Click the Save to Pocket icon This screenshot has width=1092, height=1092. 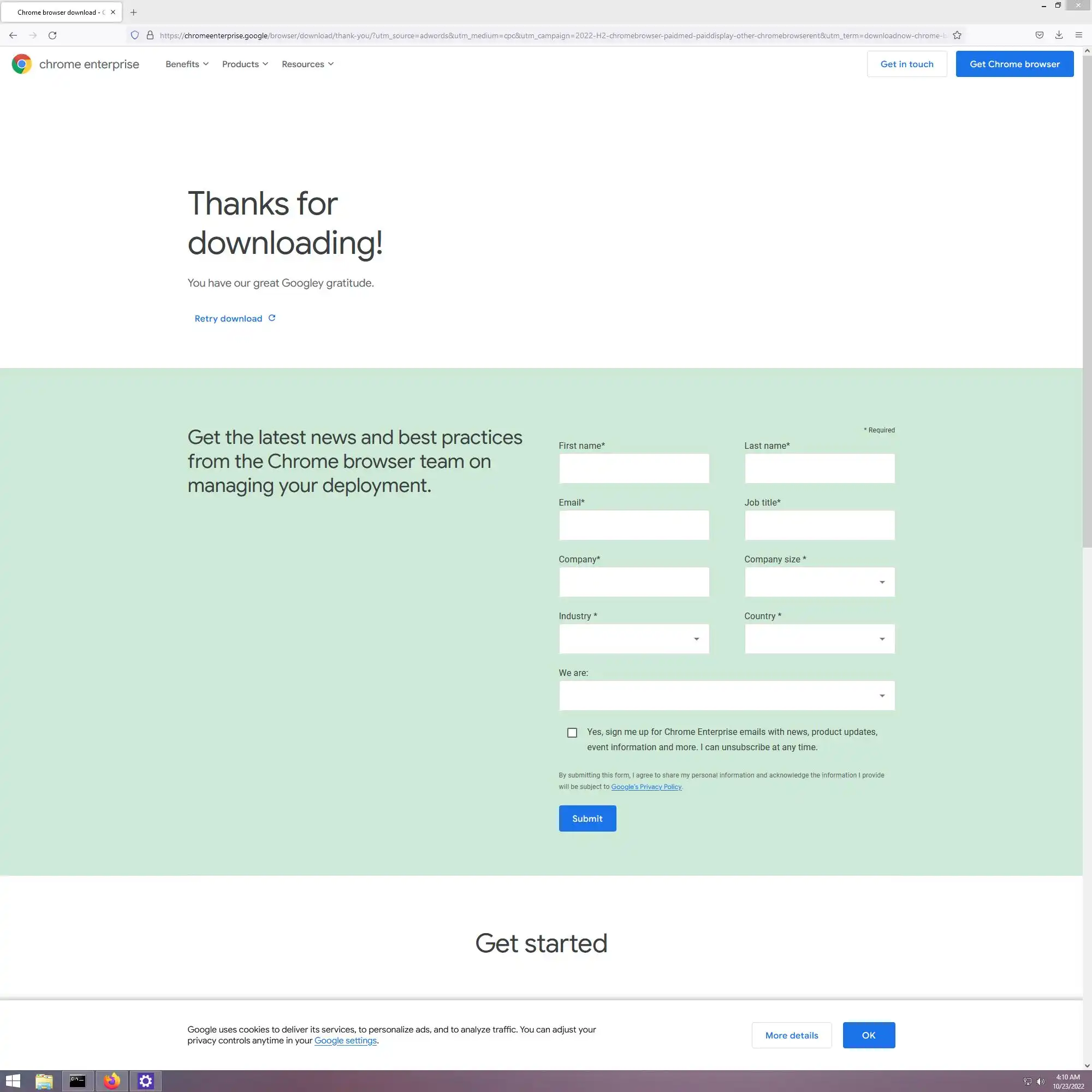tap(1040, 35)
